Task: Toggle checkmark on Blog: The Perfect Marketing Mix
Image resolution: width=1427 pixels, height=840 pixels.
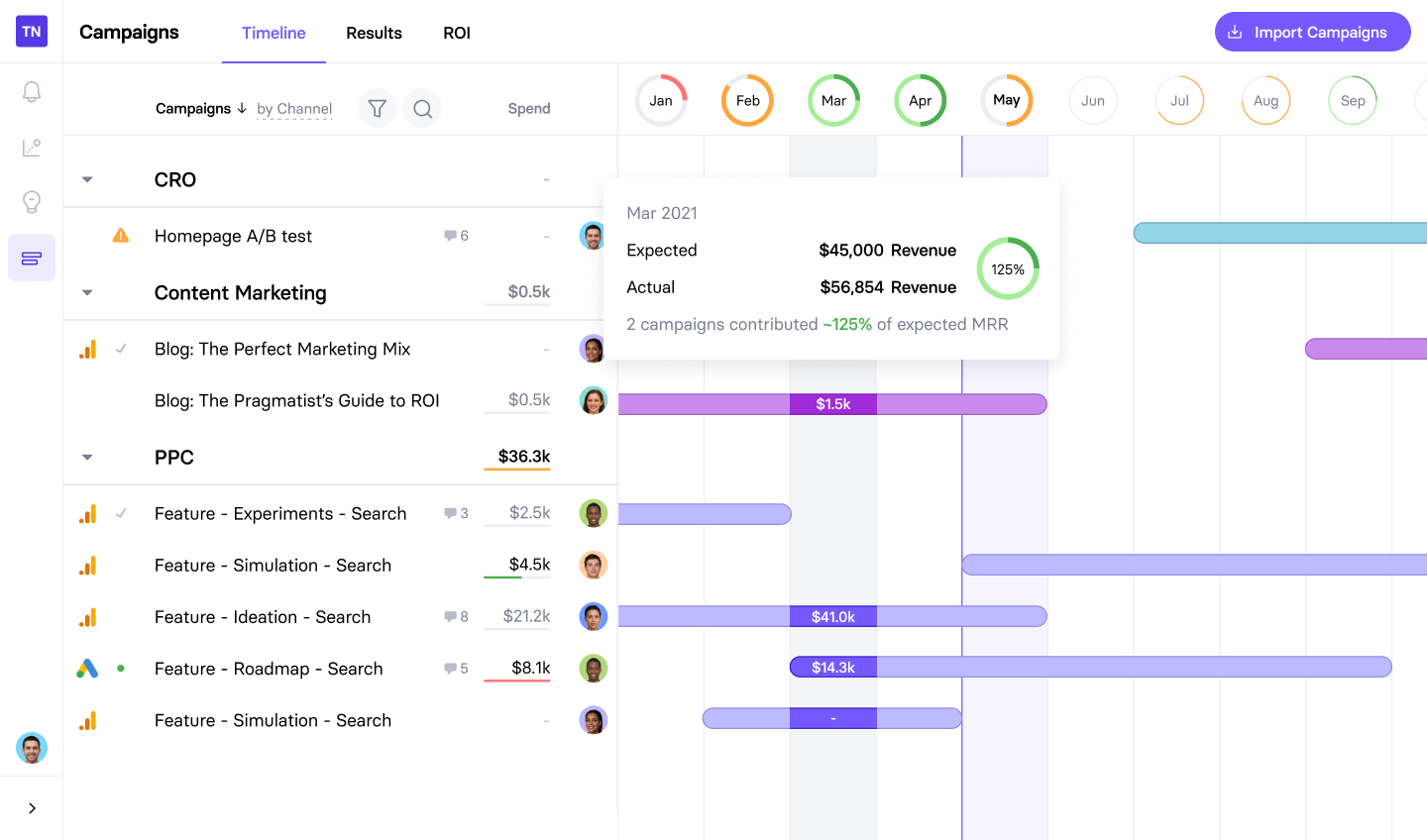Action: 121,349
